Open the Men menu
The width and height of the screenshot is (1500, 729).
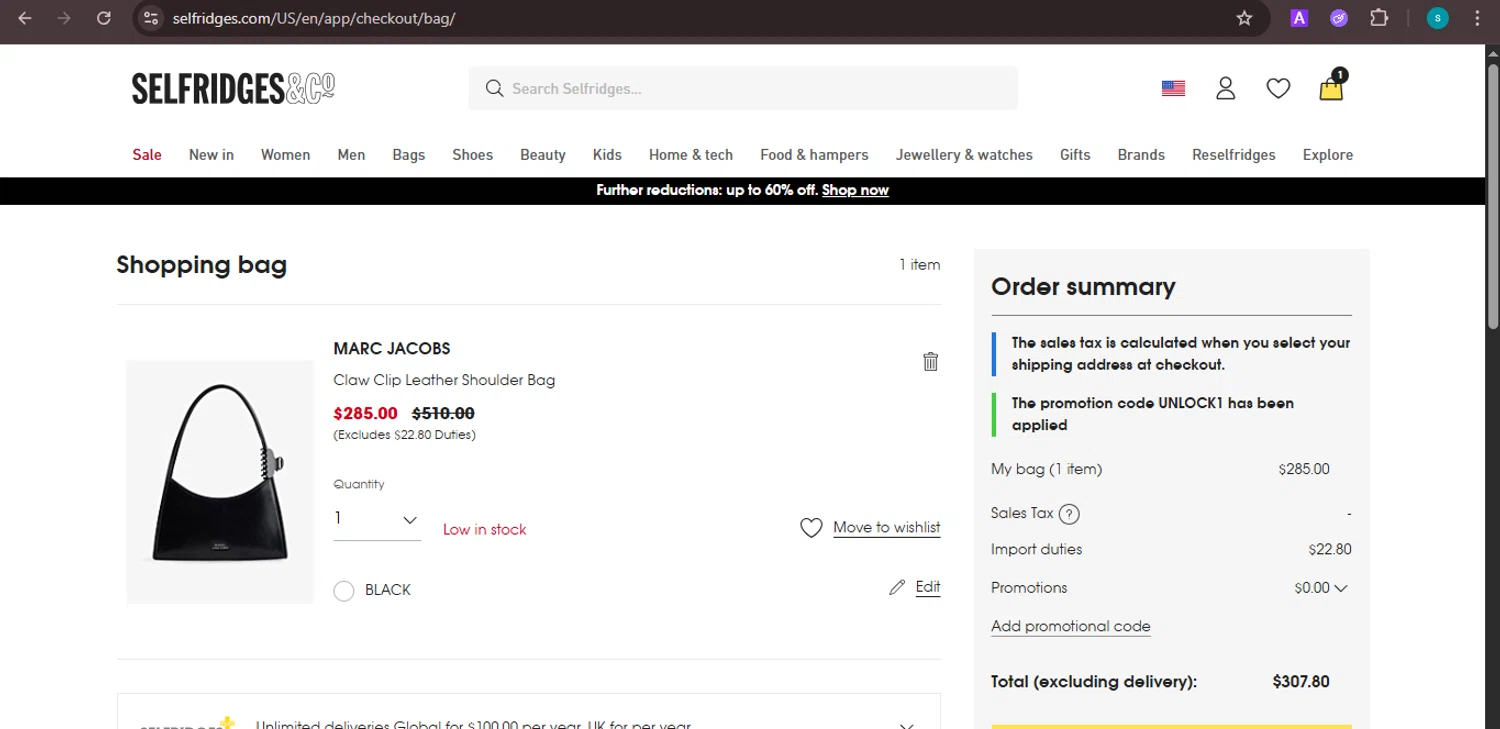coord(351,155)
